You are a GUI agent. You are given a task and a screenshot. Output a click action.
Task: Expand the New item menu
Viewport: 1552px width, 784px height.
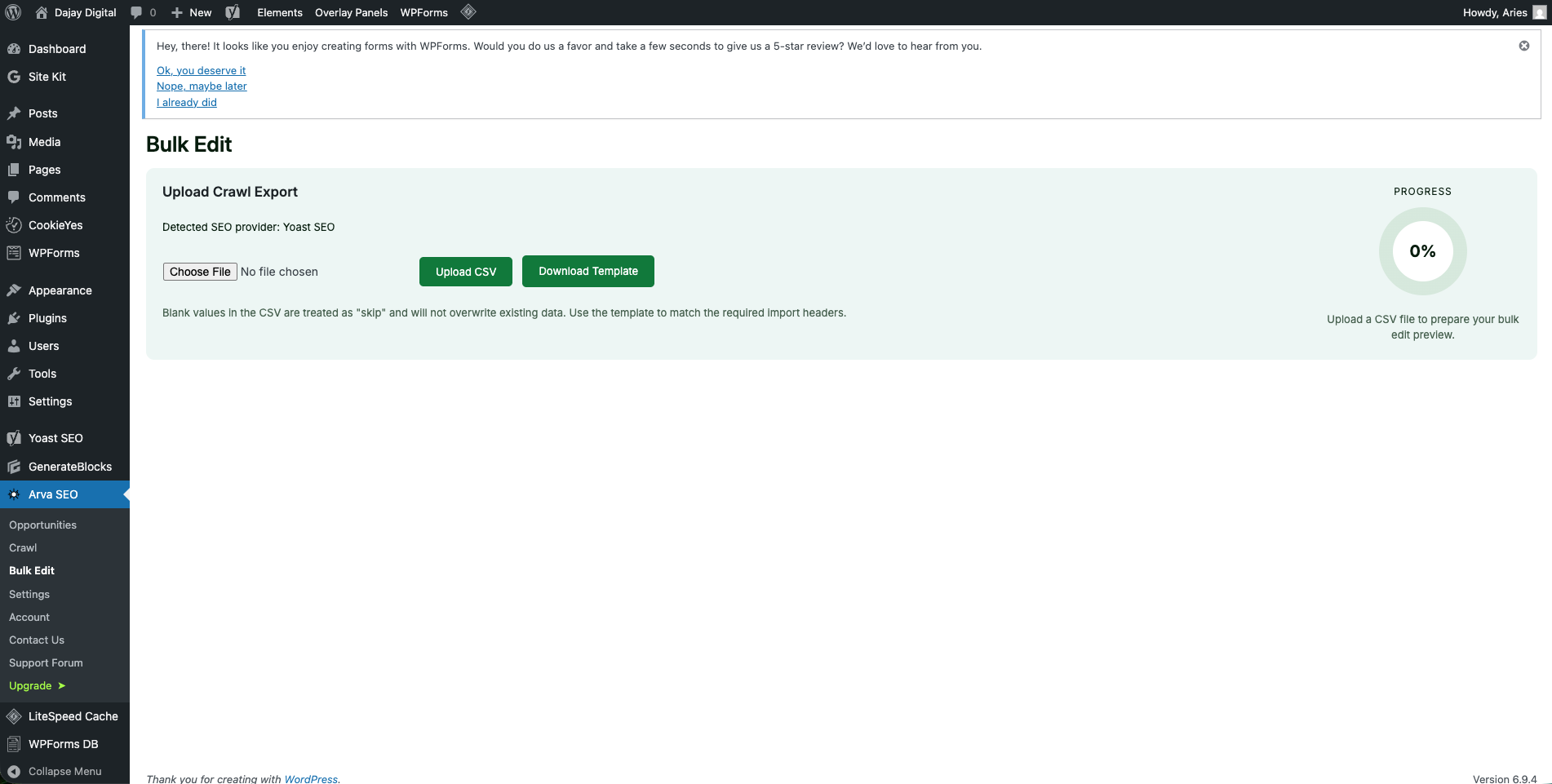pos(190,12)
